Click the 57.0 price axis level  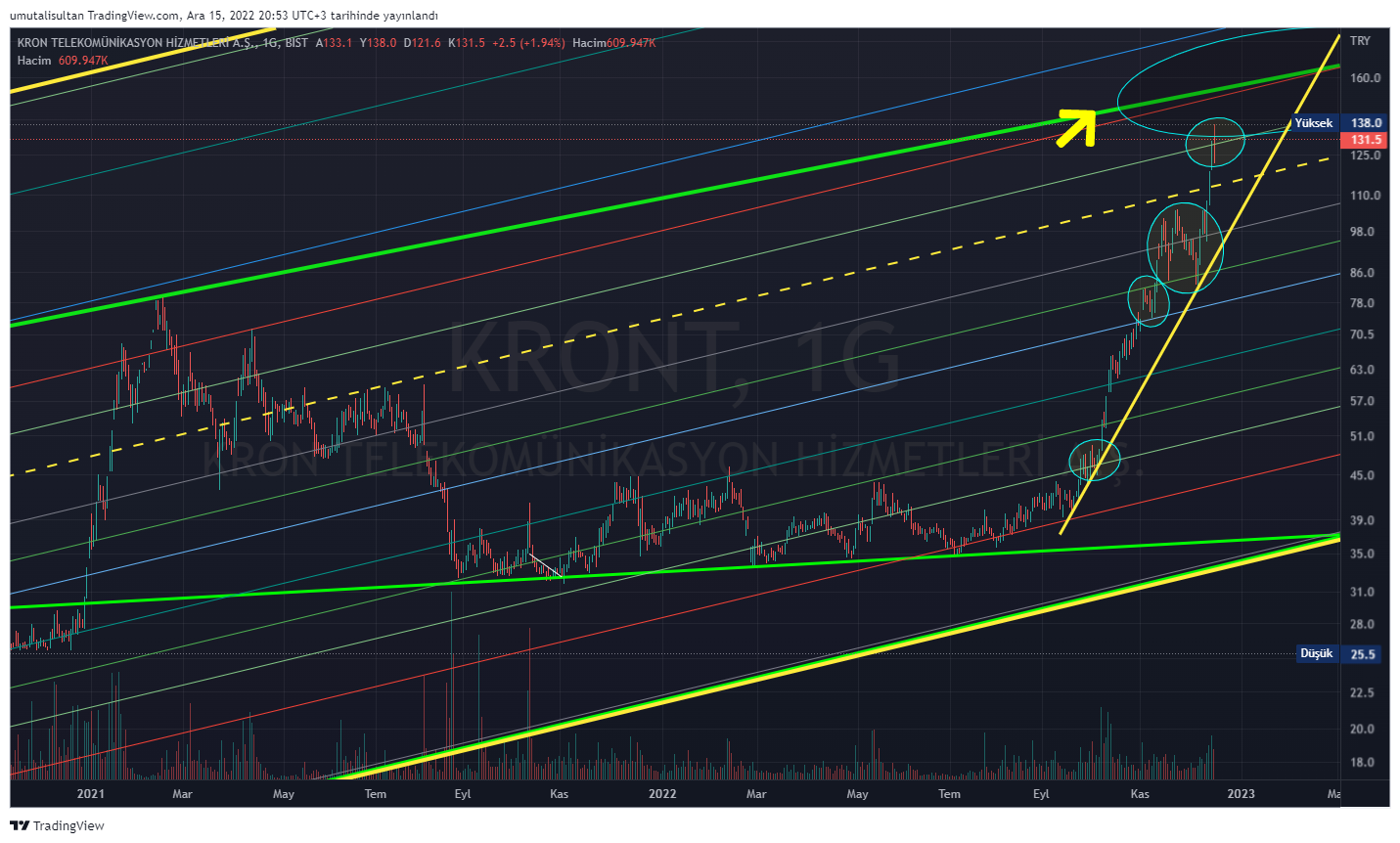tap(1362, 401)
